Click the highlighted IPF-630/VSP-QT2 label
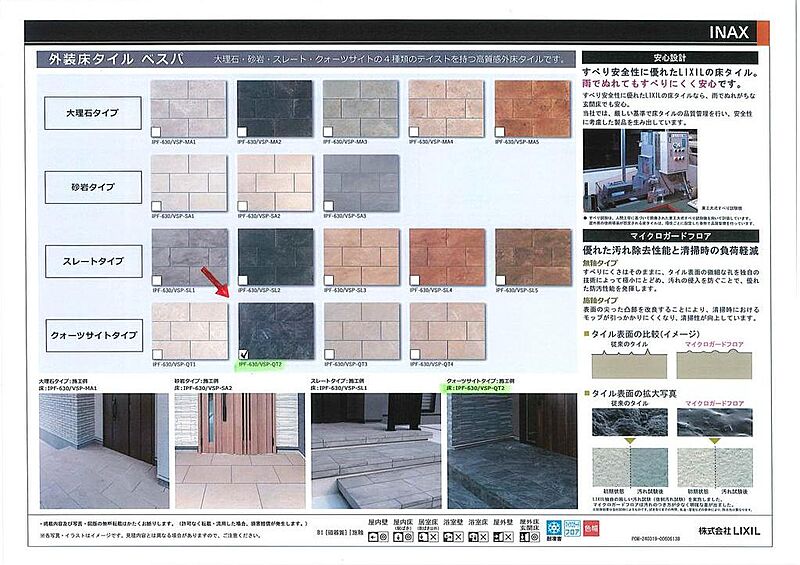This screenshot has height=565, width=800. click(260, 364)
